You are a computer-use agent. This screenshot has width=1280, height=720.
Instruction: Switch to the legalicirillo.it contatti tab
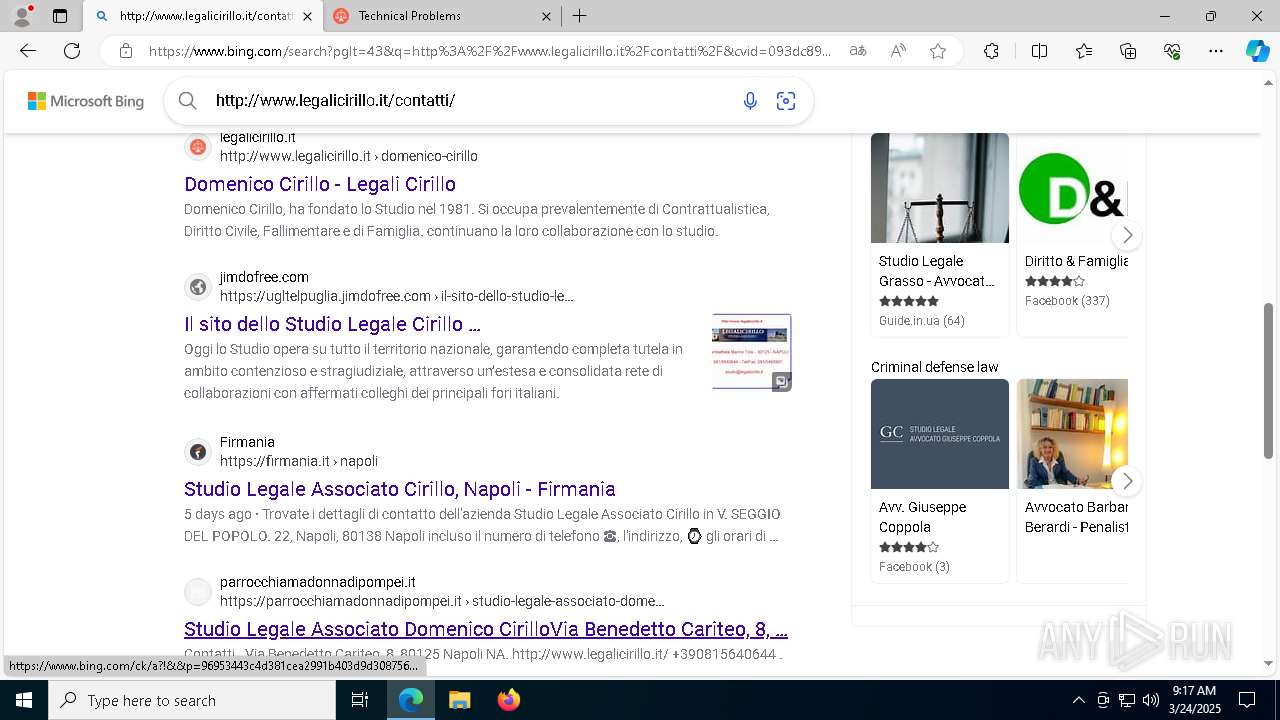tap(200, 16)
